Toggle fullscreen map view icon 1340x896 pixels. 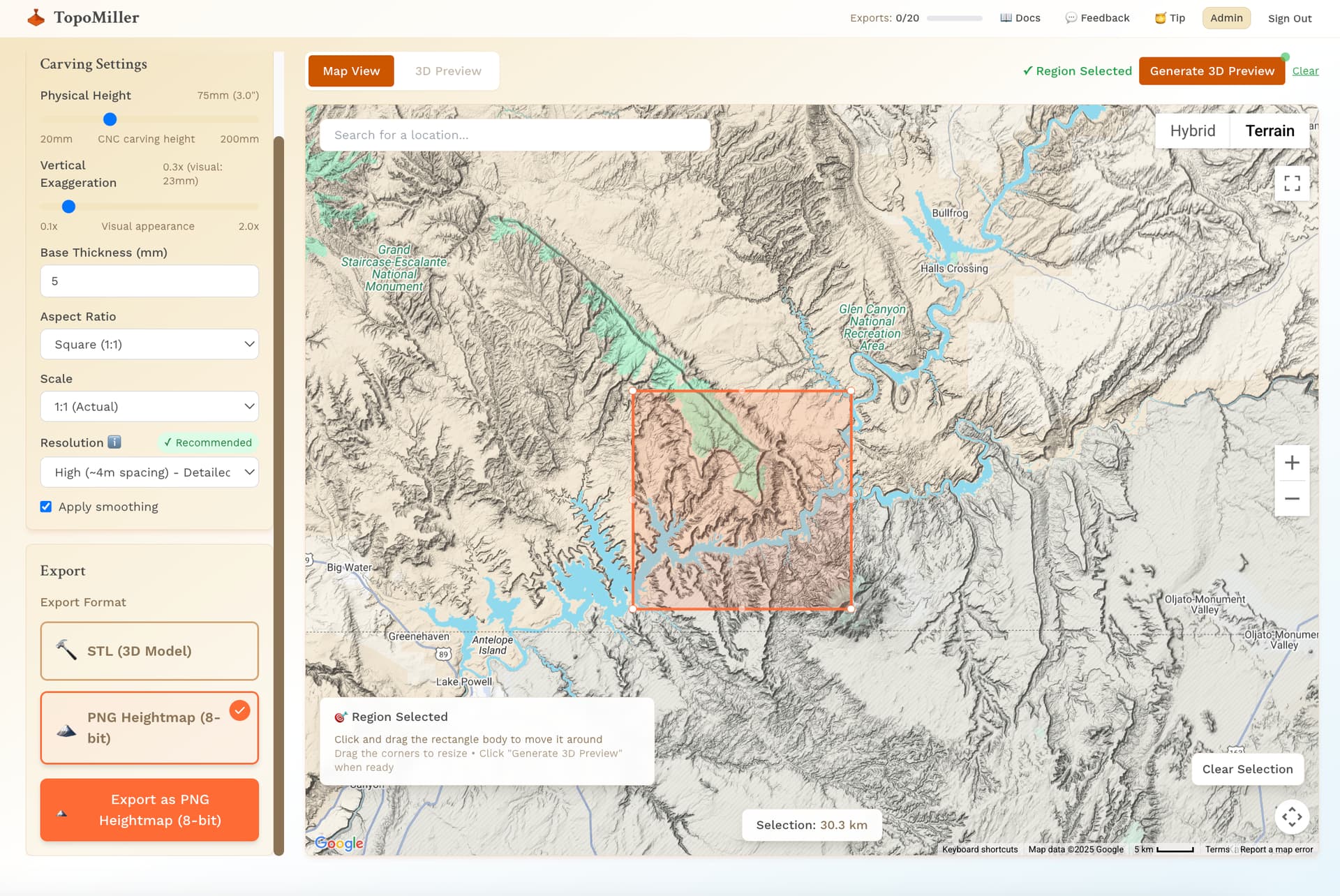click(1292, 184)
